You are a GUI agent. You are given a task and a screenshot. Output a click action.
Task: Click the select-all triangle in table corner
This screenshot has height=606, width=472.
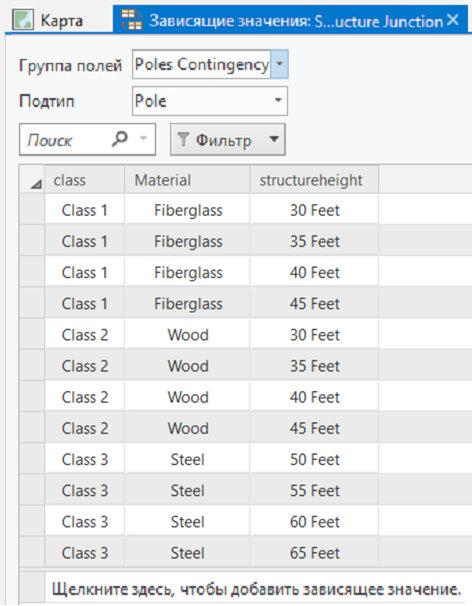pos(36,185)
